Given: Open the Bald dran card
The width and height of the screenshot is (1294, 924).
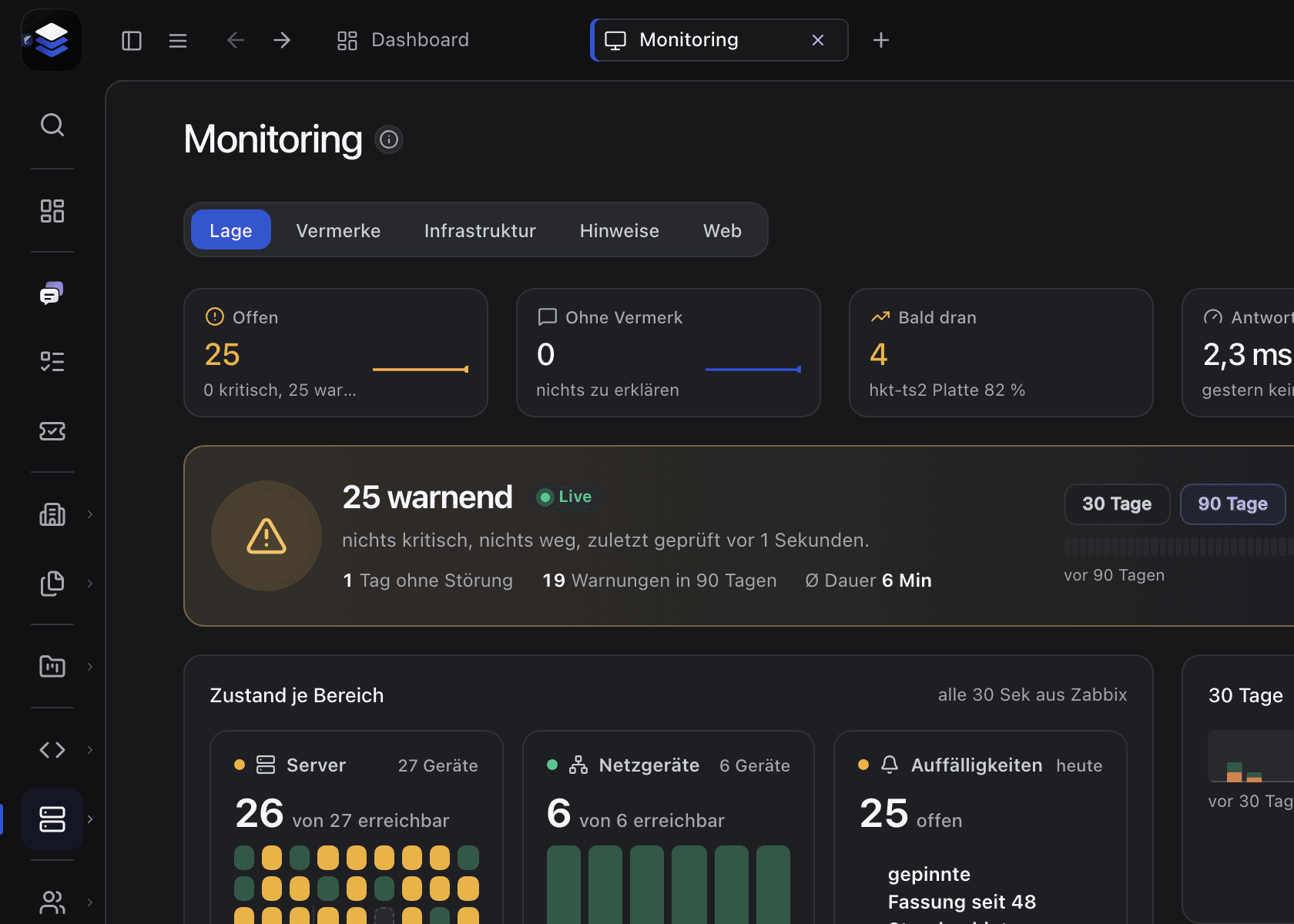Looking at the screenshot, I should click(1001, 353).
